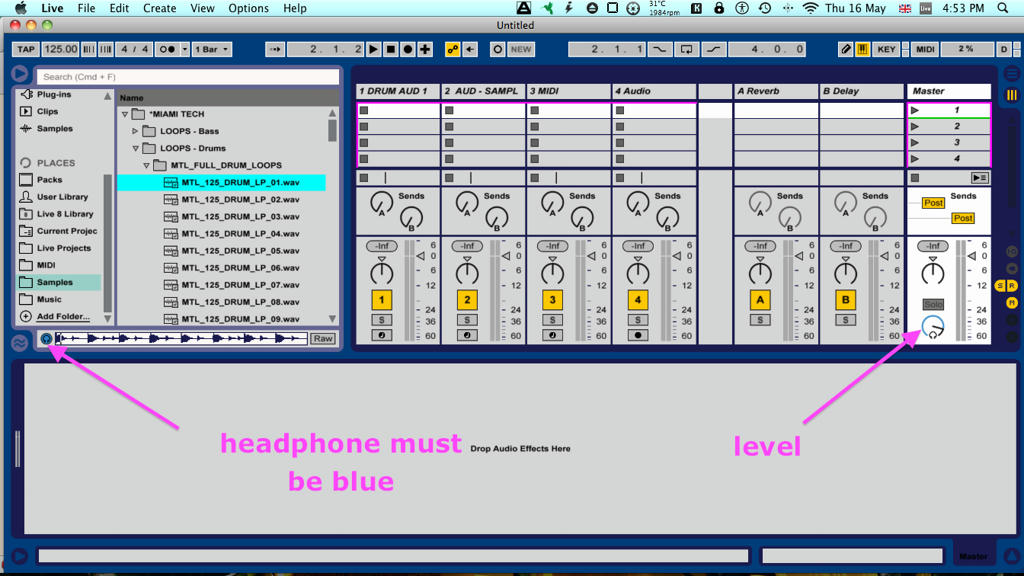
Task: Click the Wi-Fi icon in the menu bar
Action: (810, 8)
